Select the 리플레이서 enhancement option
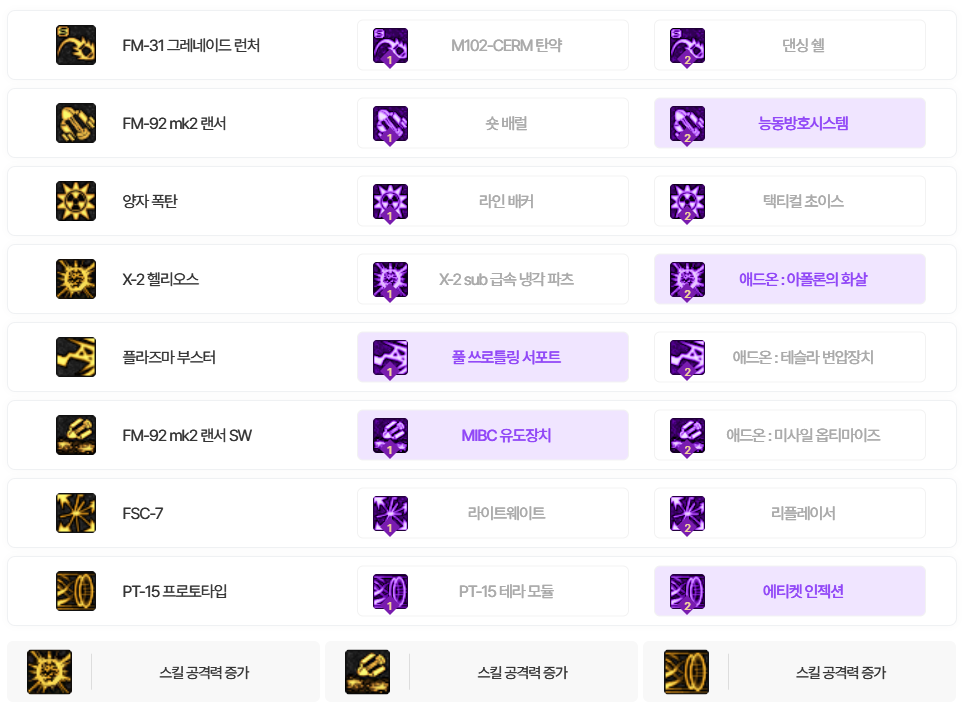965x715 pixels. pos(790,513)
